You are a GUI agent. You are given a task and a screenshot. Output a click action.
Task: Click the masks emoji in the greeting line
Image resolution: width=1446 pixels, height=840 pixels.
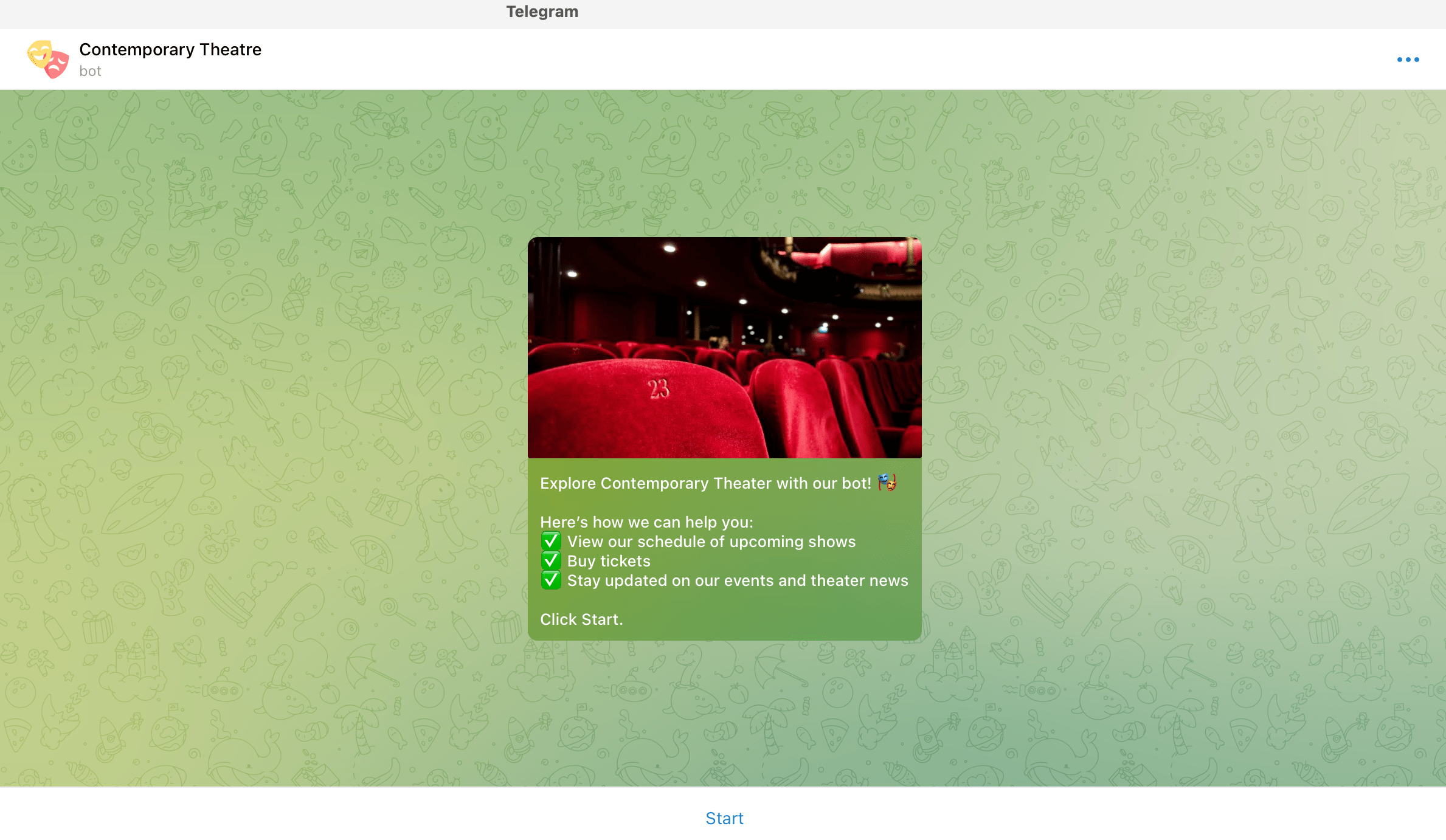[887, 483]
